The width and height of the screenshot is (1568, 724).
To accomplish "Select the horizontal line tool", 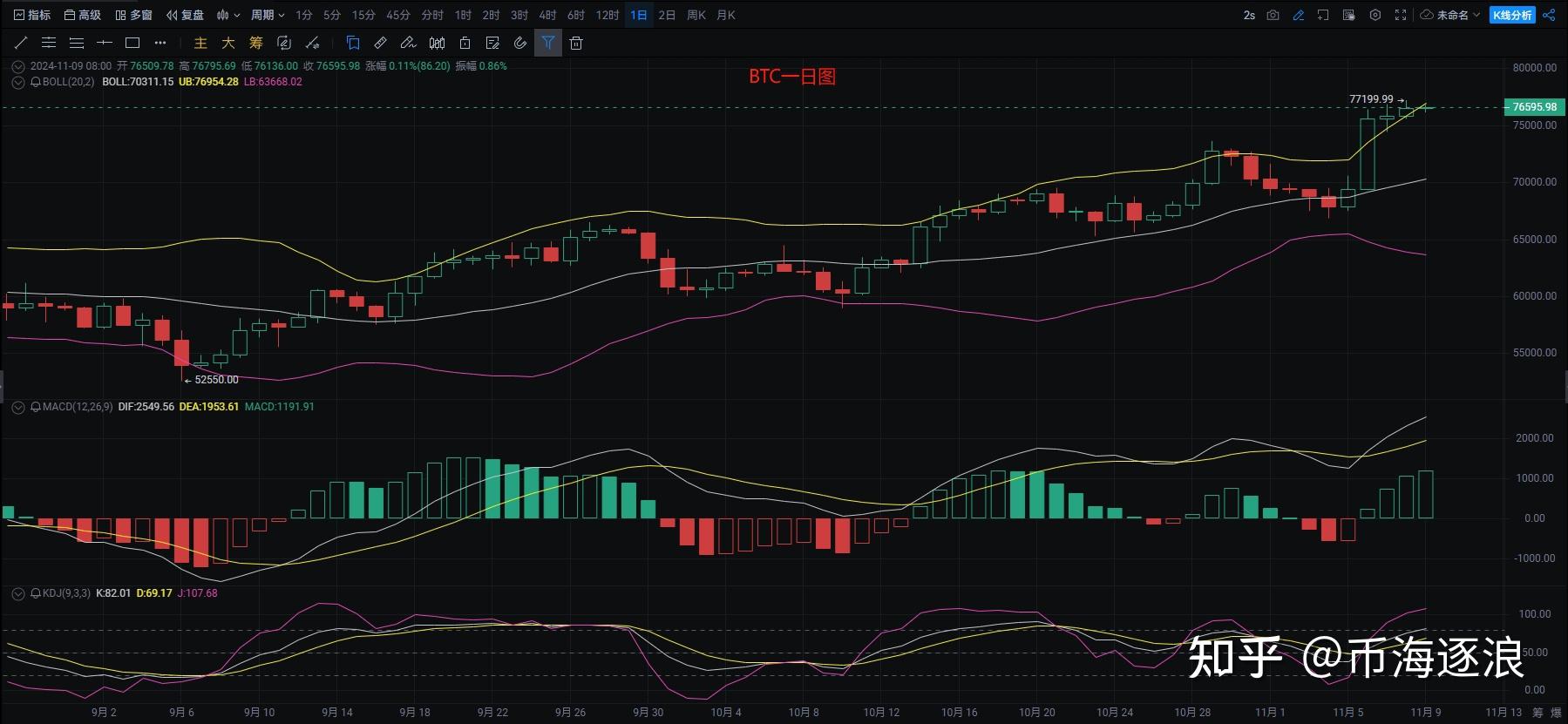I will click(x=105, y=43).
